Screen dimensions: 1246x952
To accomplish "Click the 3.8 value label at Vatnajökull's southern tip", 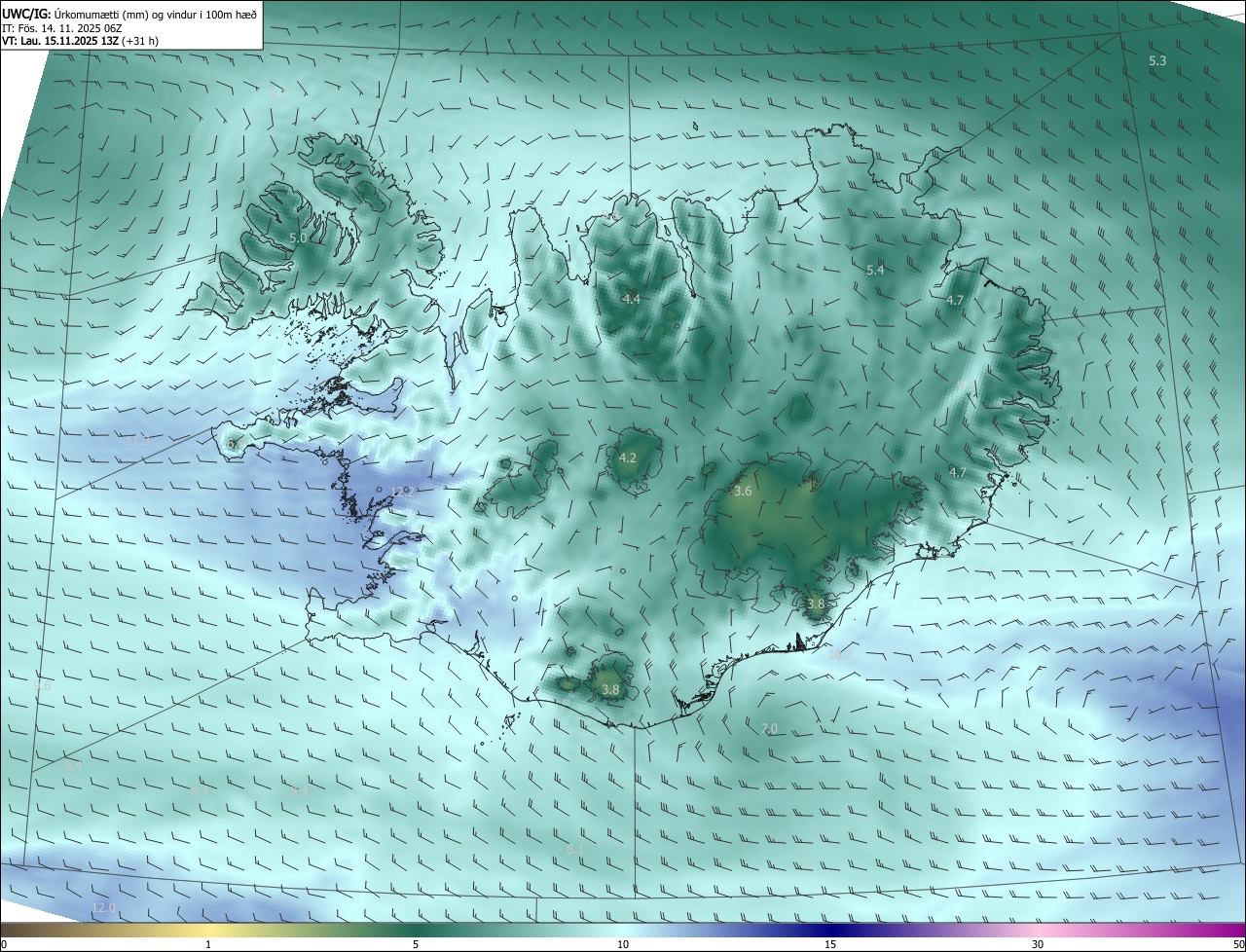I will click(816, 604).
